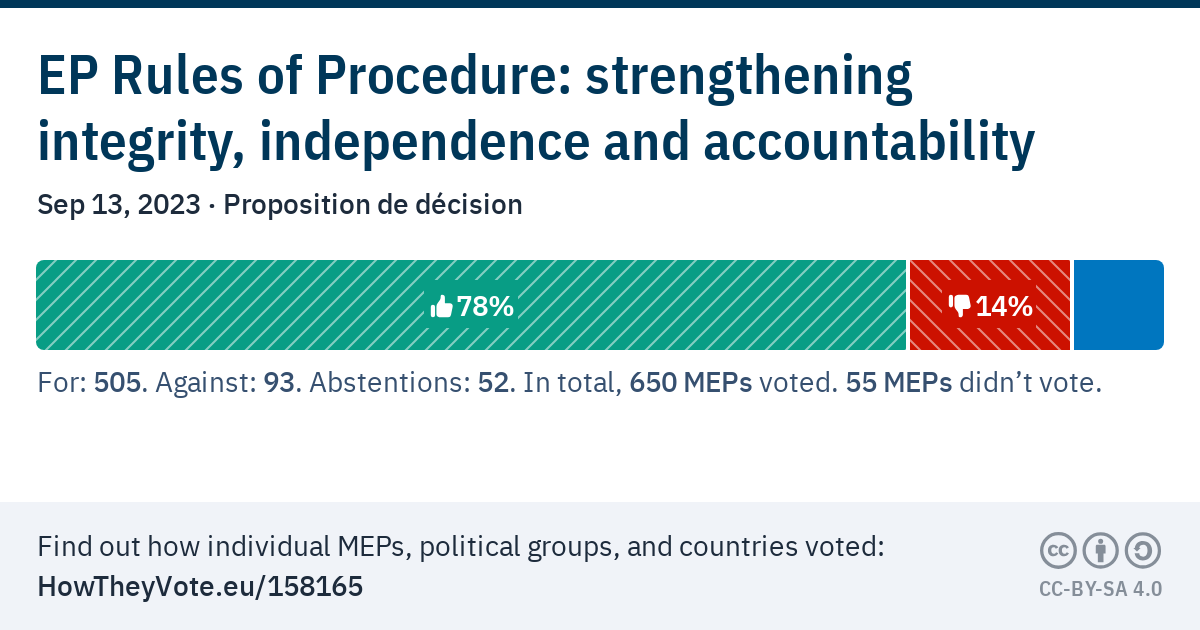The width and height of the screenshot is (1200, 630).
Task: Click the CC-BY-SA 4.0 license label
Action: click(1100, 589)
